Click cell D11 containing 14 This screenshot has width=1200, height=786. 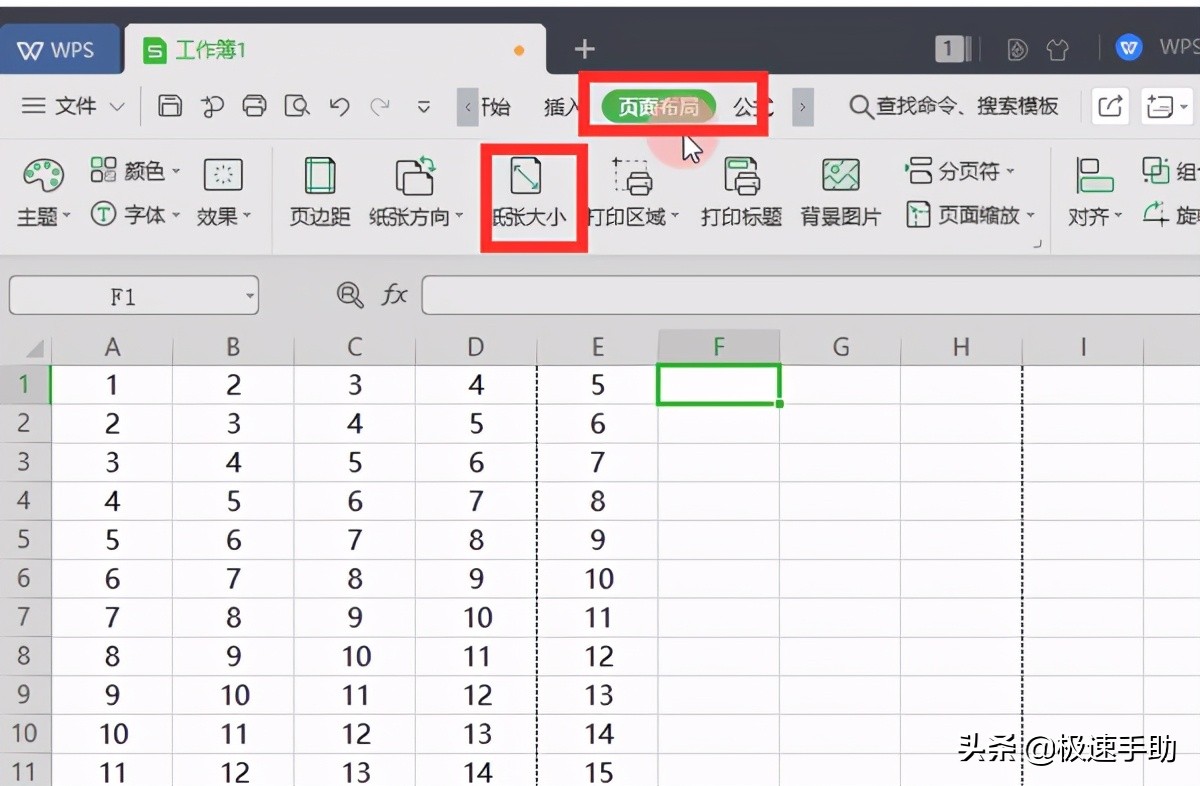point(476,770)
